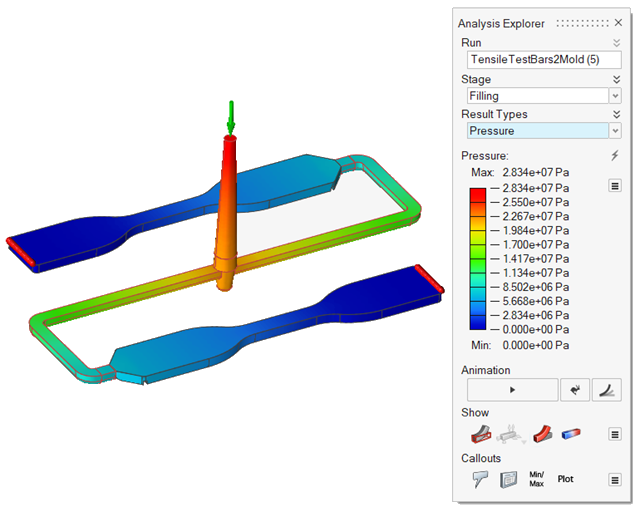
Task: Toggle the section cut show icon
Action: tap(480, 434)
